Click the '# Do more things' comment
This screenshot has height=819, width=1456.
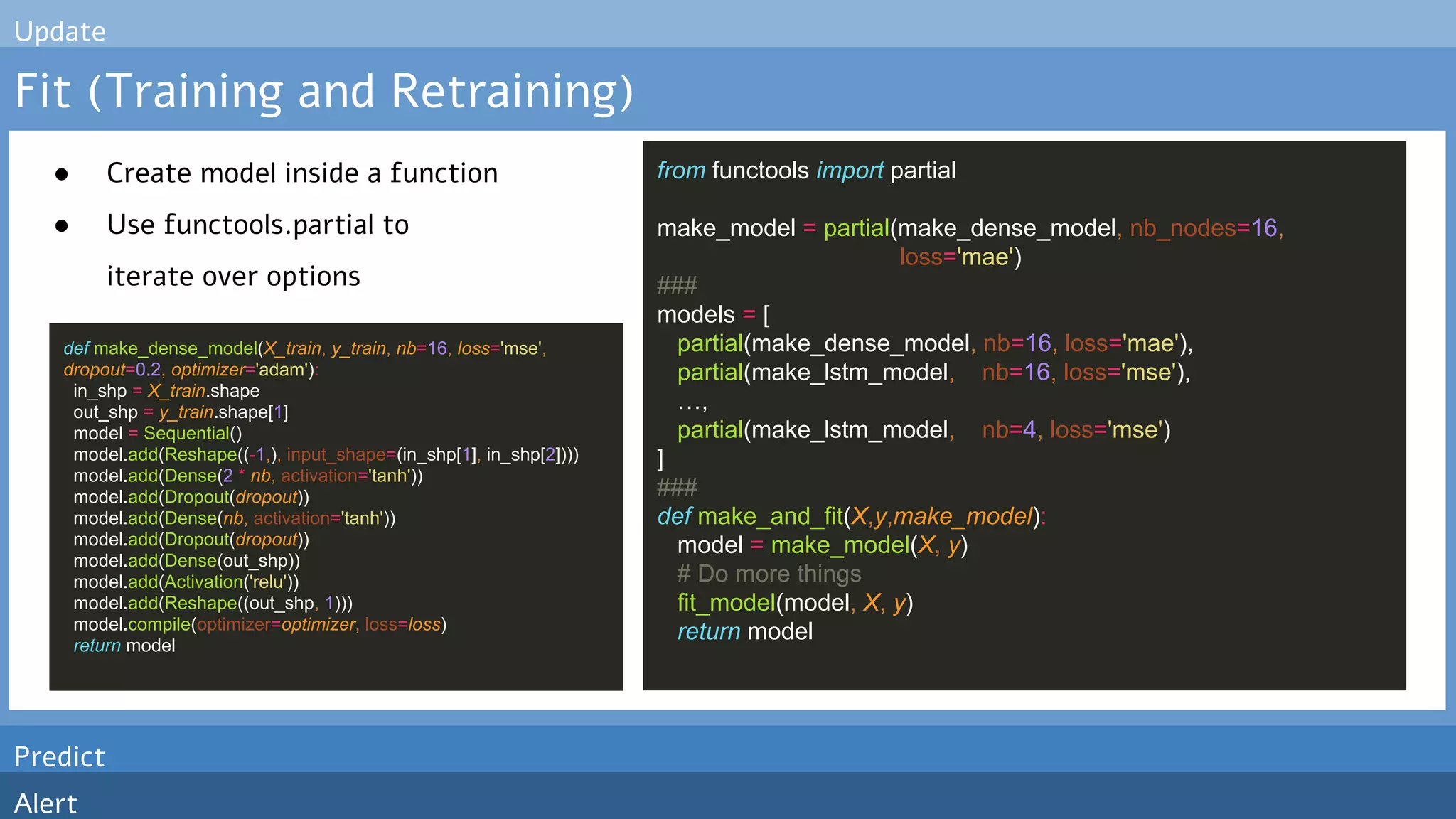(769, 574)
